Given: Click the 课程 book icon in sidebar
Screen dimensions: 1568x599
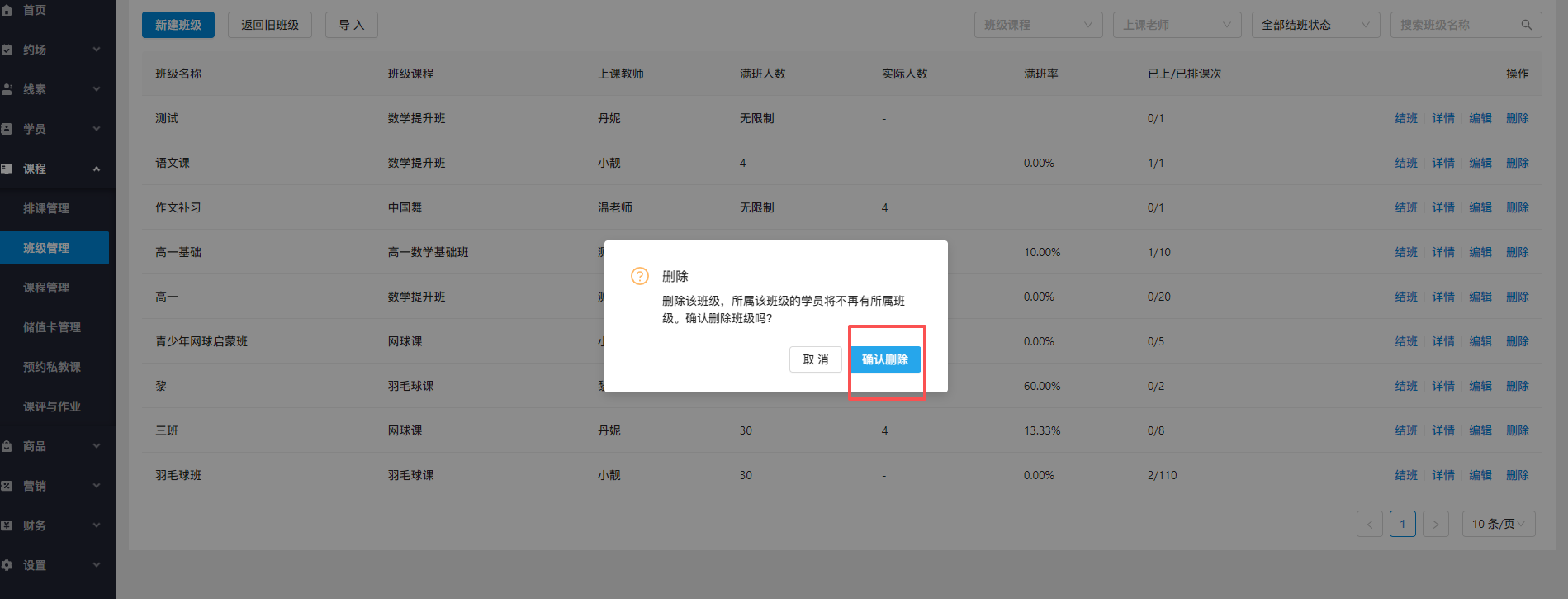Looking at the screenshot, I should click(x=7, y=169).
